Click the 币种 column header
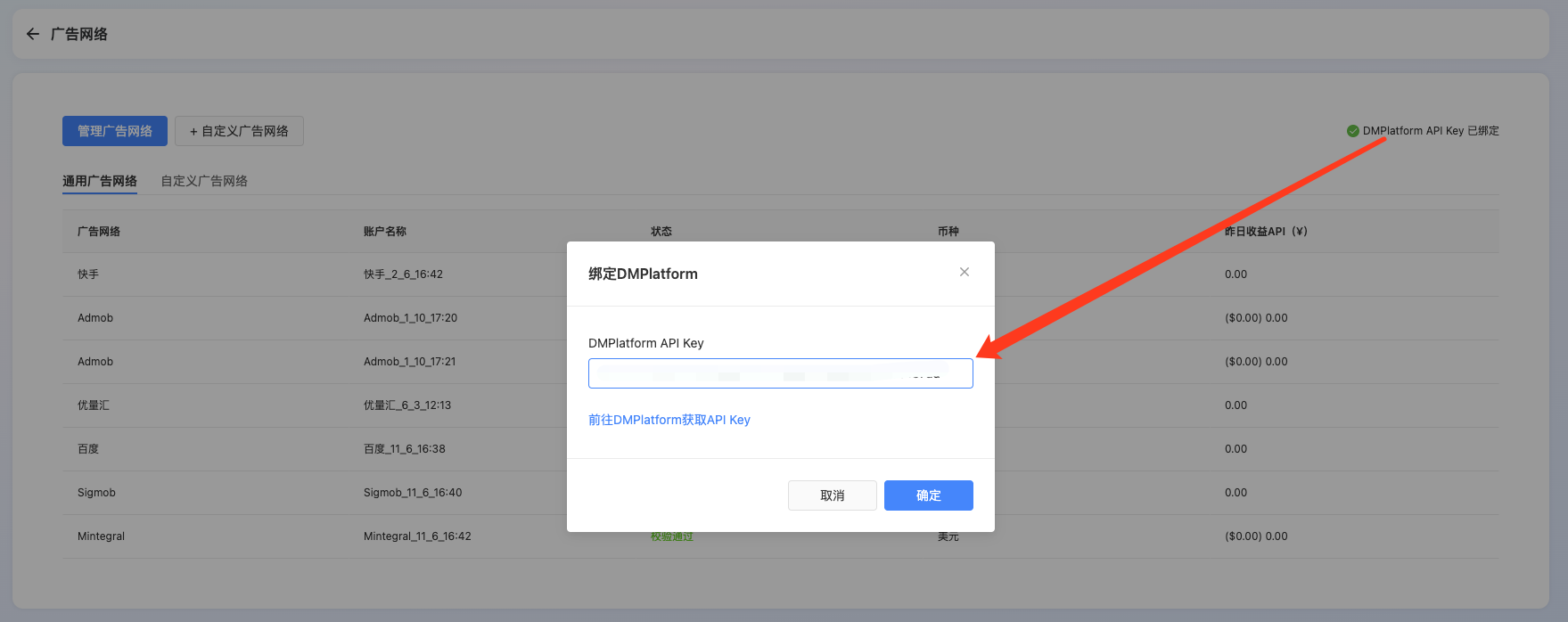This screenshot has width=1568, height=622. 948,232
